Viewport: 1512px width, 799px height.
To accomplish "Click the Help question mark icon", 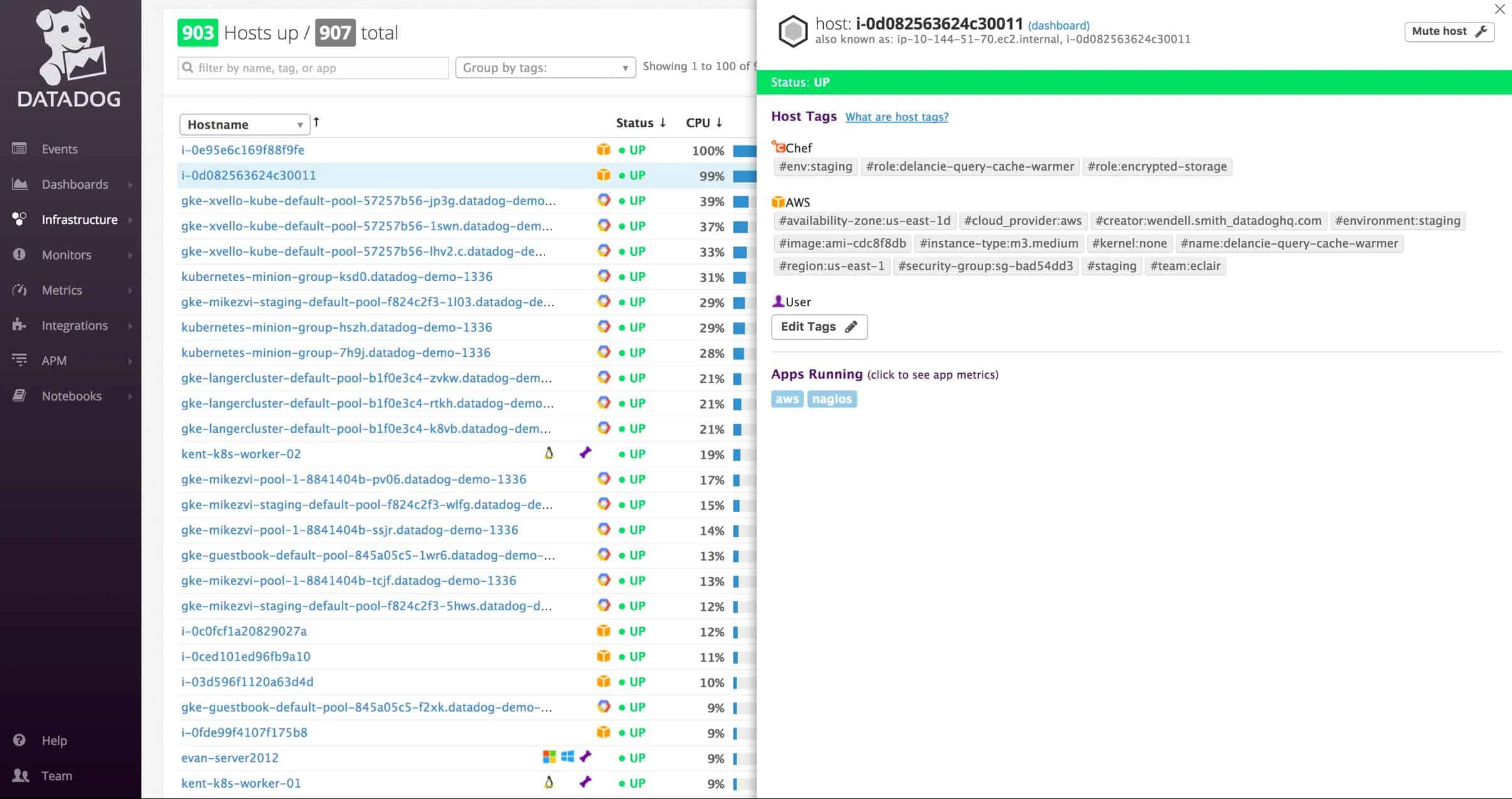I will [19, 740].
